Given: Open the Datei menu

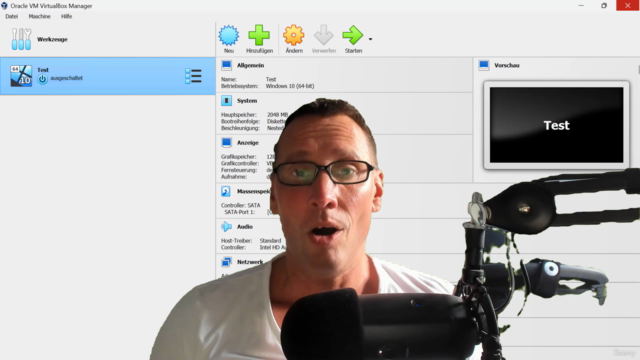Looking at the screenshot, I should [x=11, y=16].
